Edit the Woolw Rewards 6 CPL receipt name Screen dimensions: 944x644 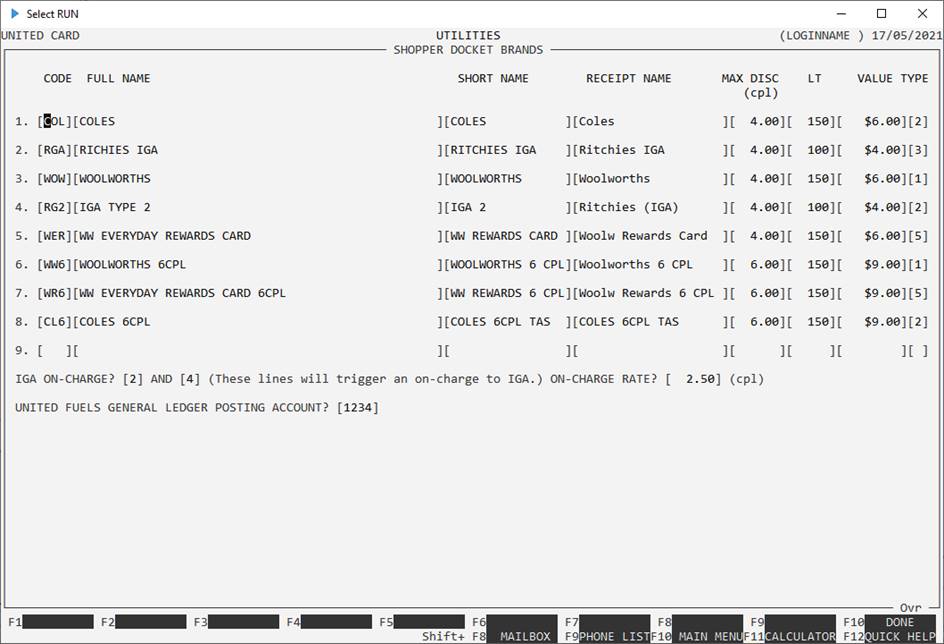pyautogui.click(x=650, y=293)
